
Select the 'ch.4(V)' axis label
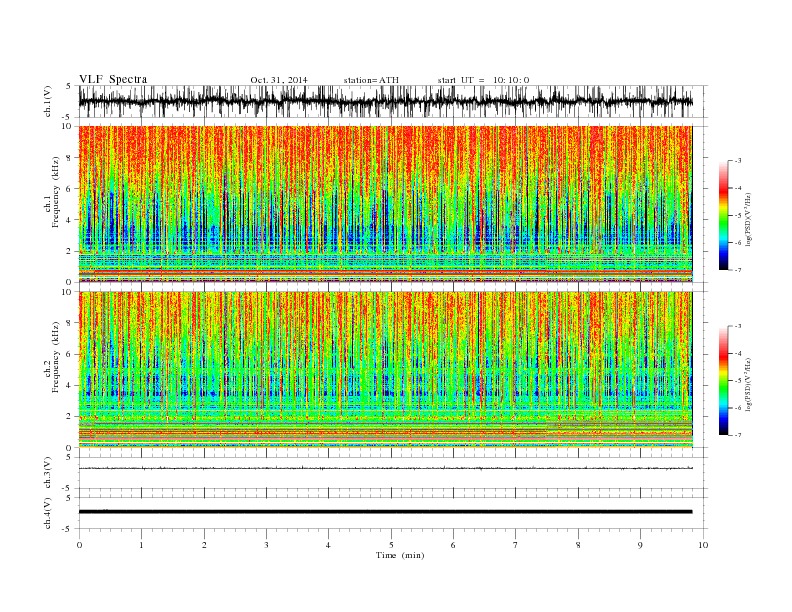point(48,514)
